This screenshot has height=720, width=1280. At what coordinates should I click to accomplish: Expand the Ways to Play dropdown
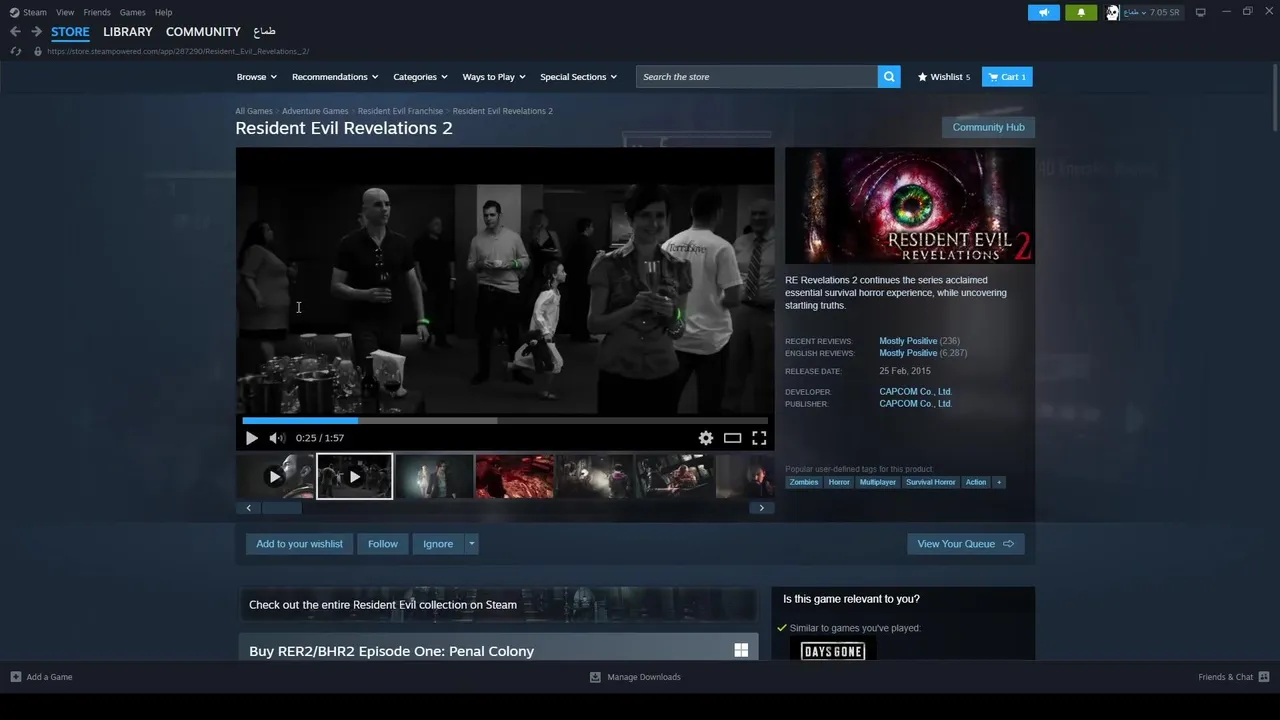coord(494,77)
